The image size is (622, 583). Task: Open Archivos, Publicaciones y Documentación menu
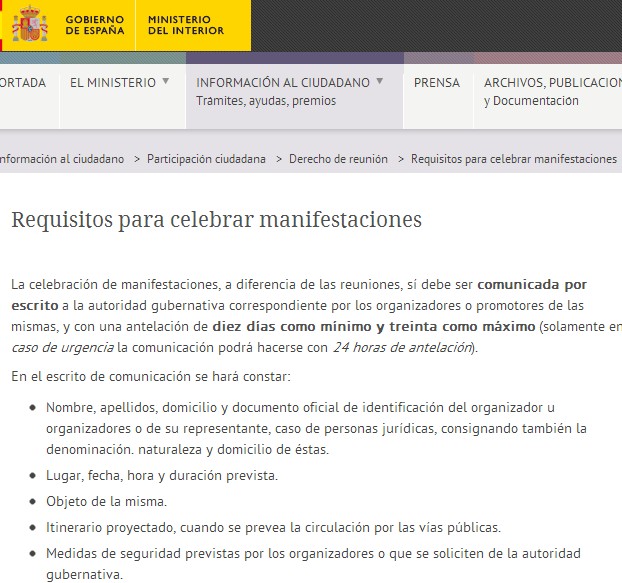click(x=552, y=91)
